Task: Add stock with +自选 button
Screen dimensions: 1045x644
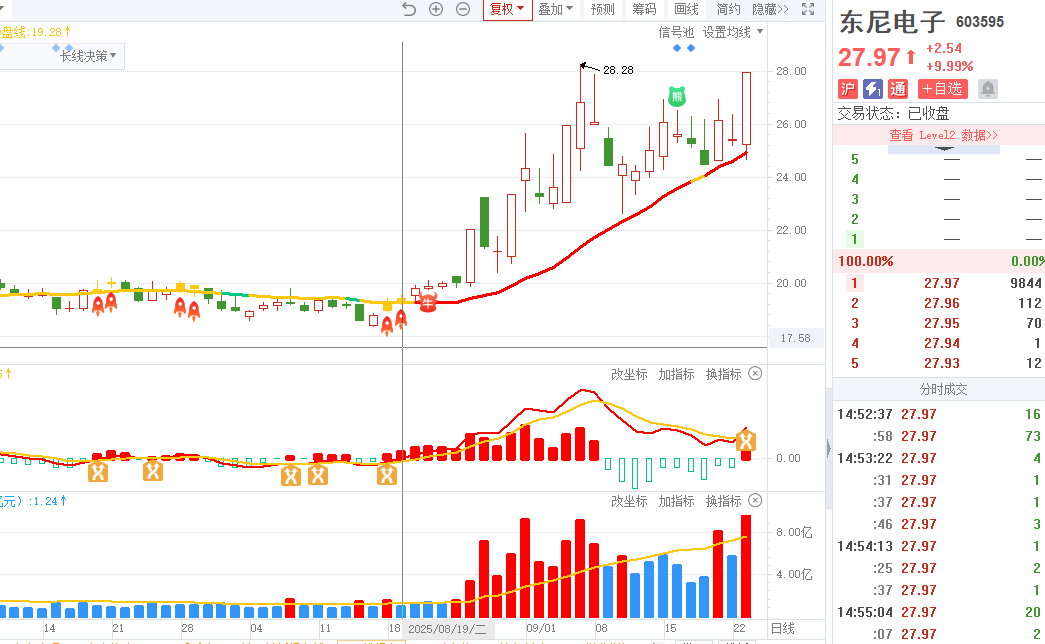Action: [x=942, y=89]
